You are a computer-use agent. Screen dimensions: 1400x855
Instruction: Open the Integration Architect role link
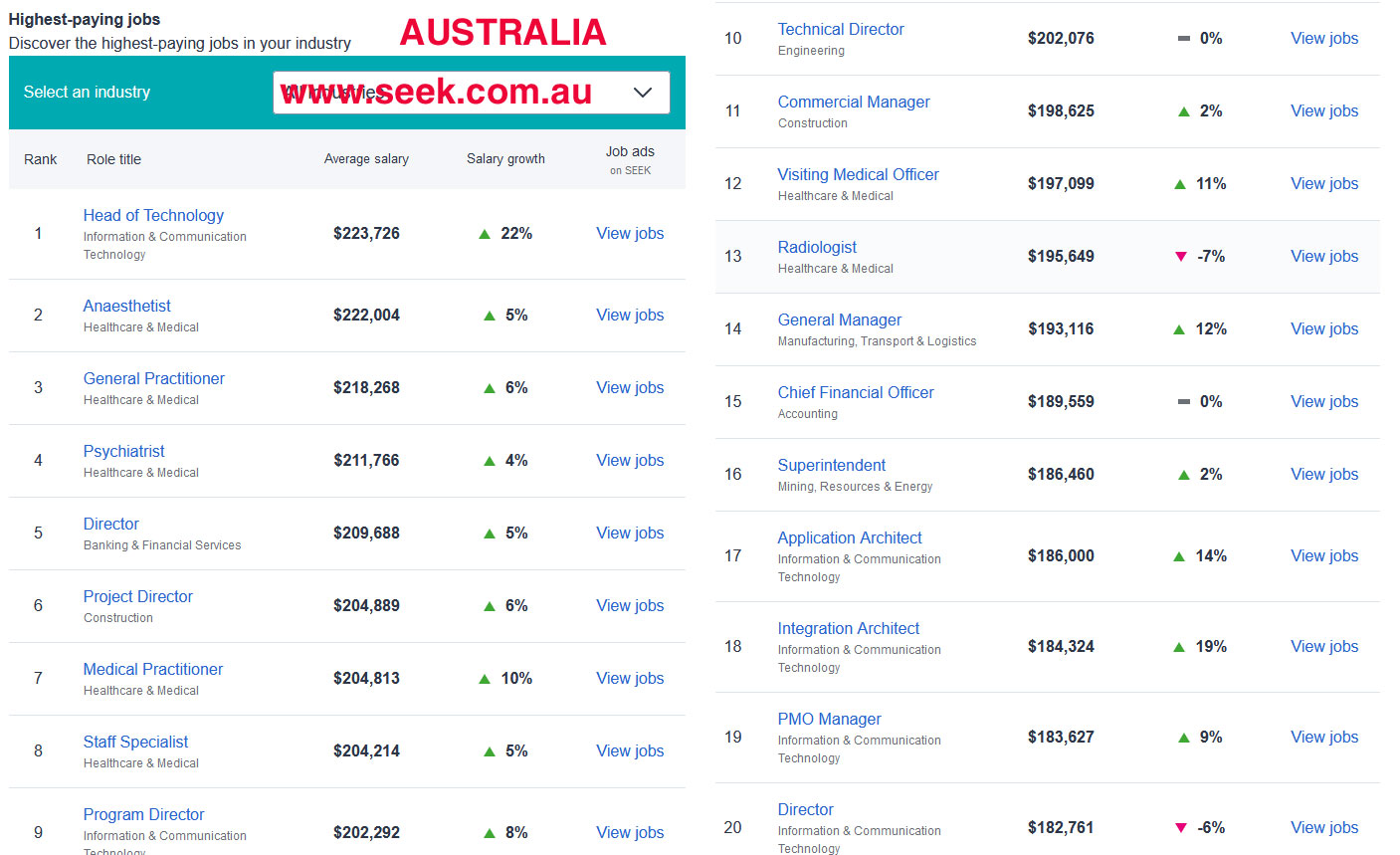[848, 628]
